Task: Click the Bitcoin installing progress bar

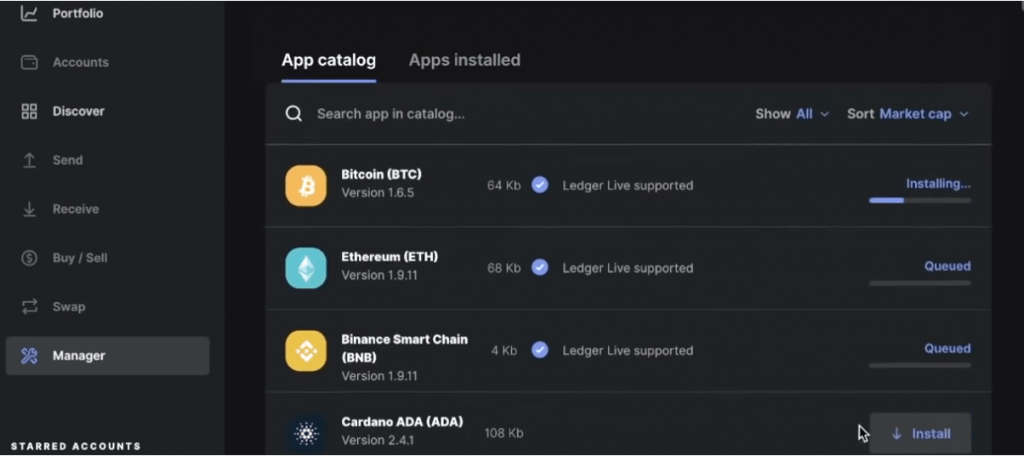Action: (919, 200)
